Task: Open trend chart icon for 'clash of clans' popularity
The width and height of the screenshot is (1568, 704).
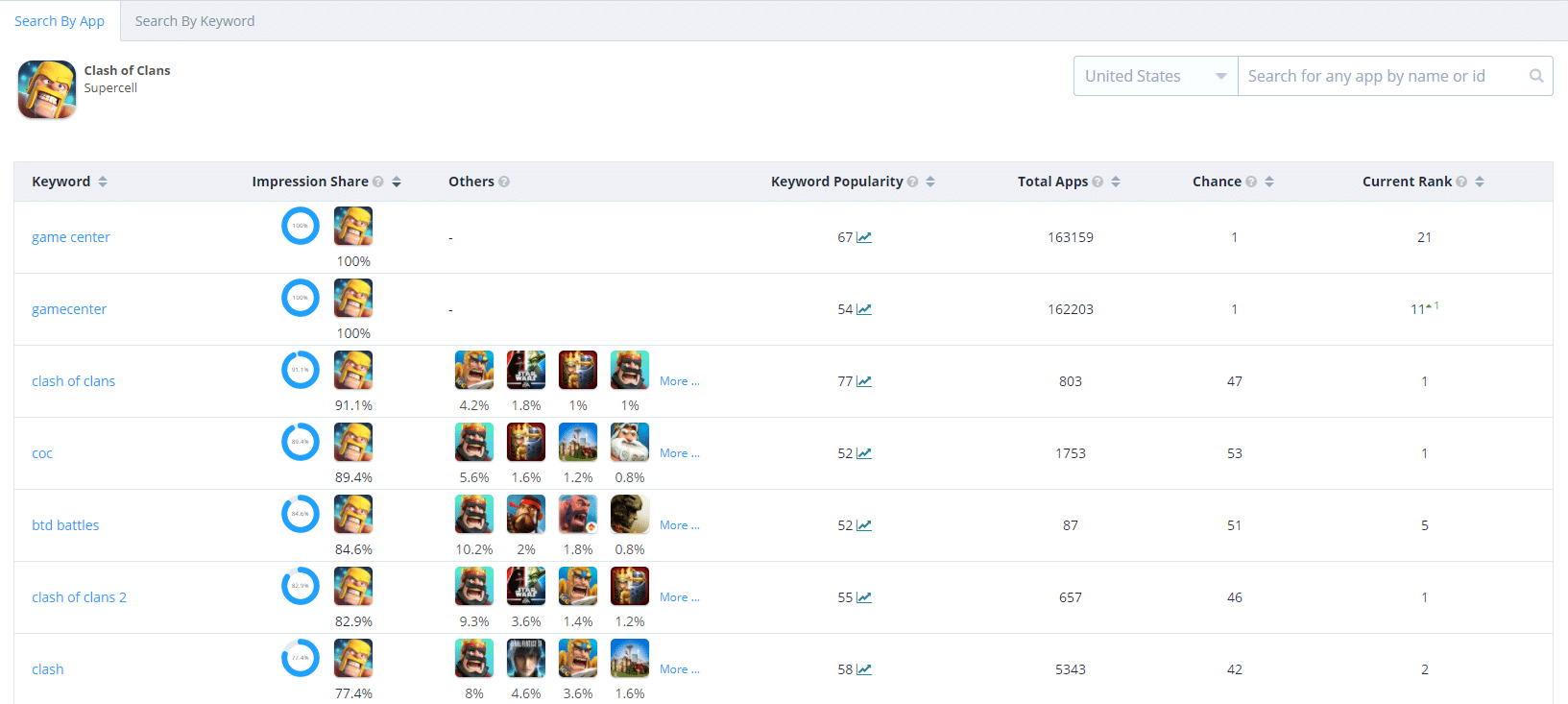Action: coord(864,381)
